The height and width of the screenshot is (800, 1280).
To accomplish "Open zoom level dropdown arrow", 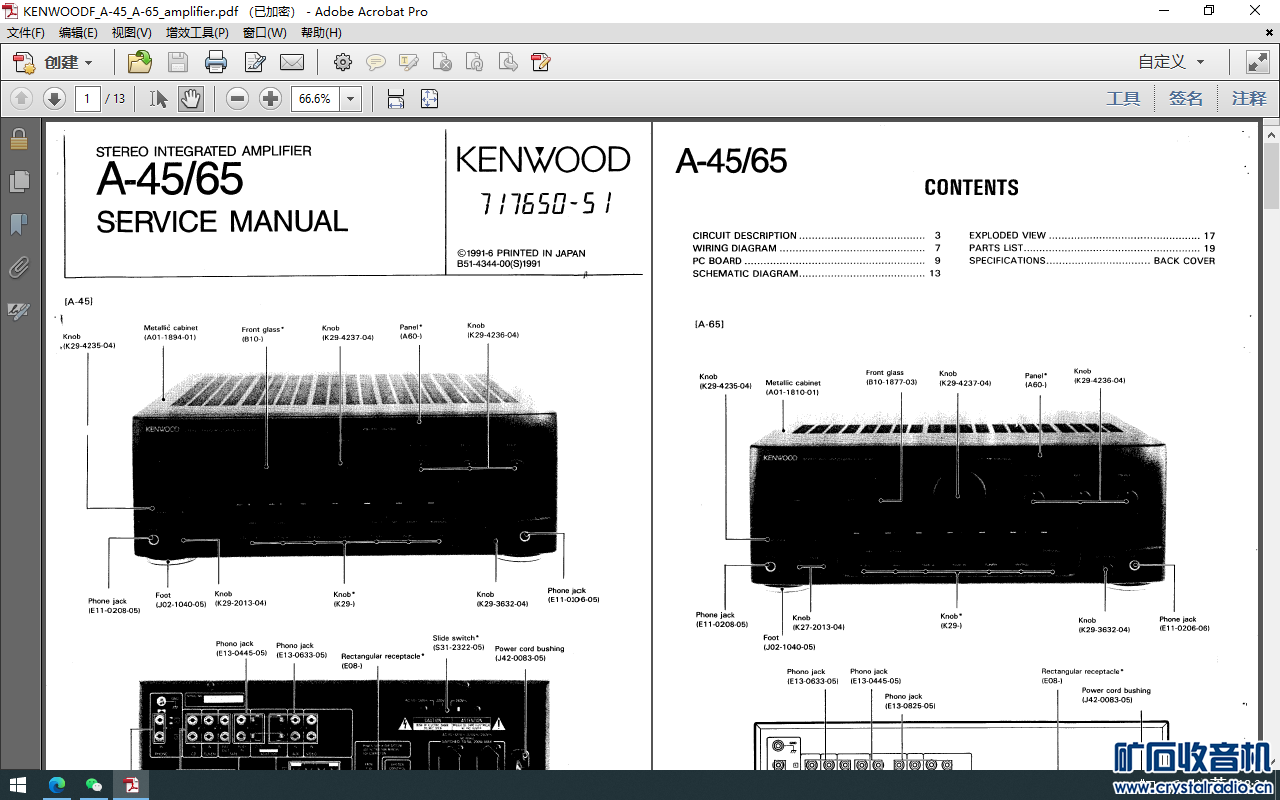I will 351,98.
